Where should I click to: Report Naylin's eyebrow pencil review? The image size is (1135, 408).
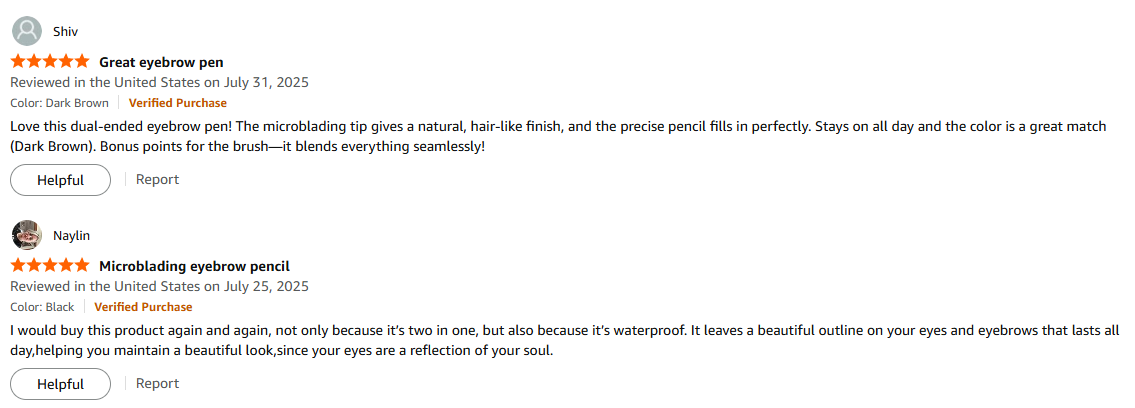(x=157, y=384)
